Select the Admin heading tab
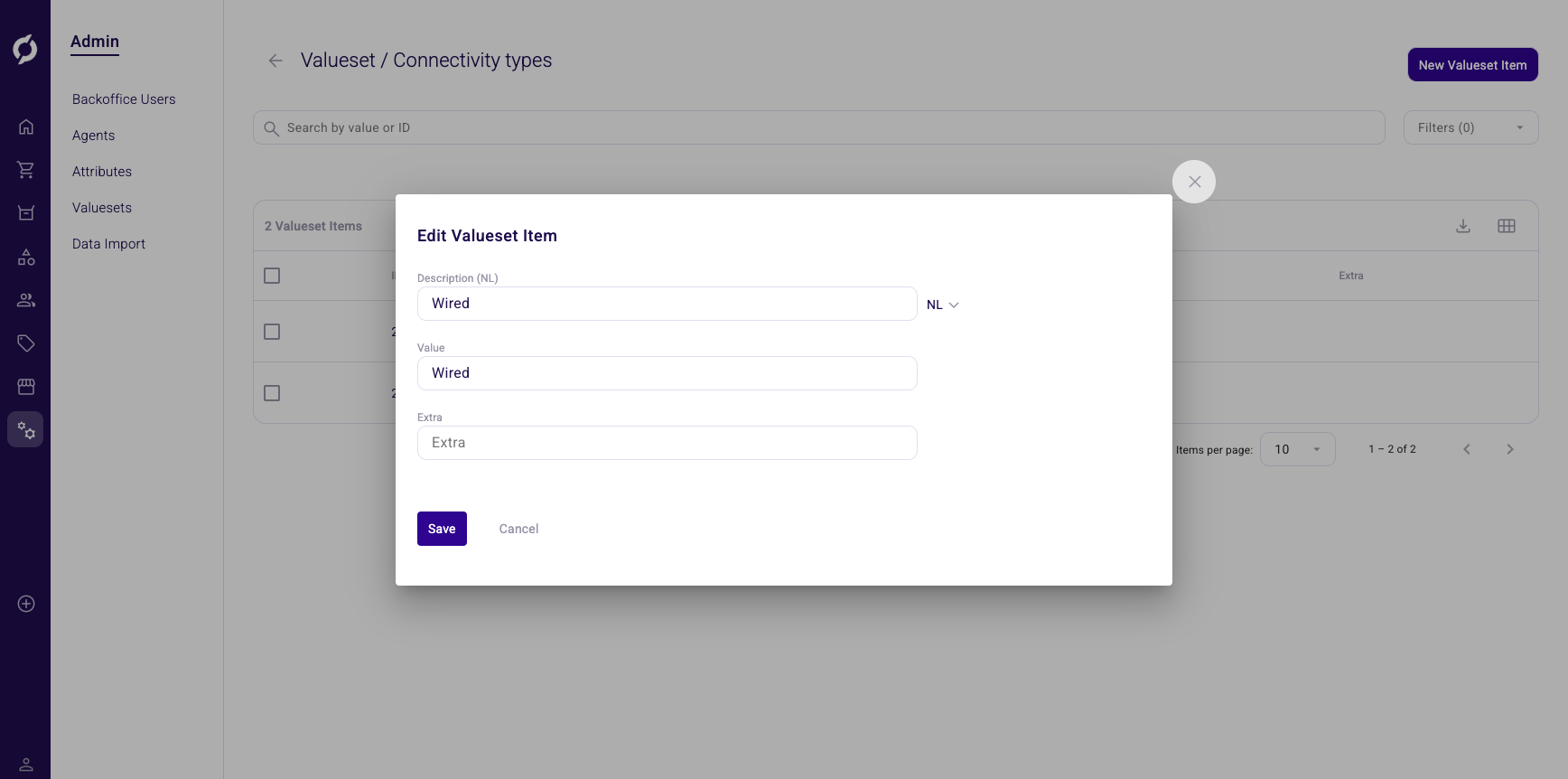This screenshot has width=1568, height=779. pyautogui.click(x=95, y=42)
